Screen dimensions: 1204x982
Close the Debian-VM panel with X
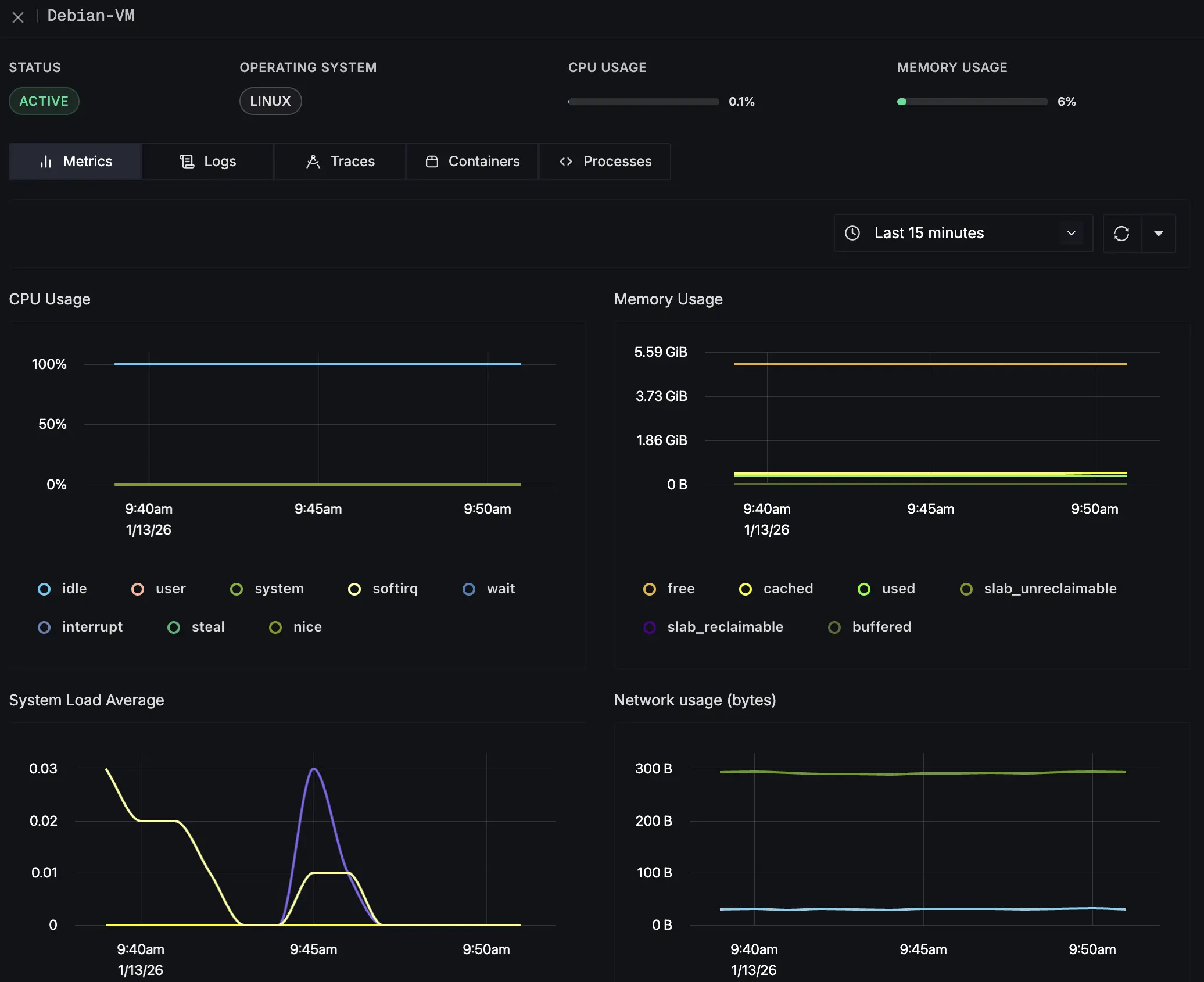coord(18,17)
